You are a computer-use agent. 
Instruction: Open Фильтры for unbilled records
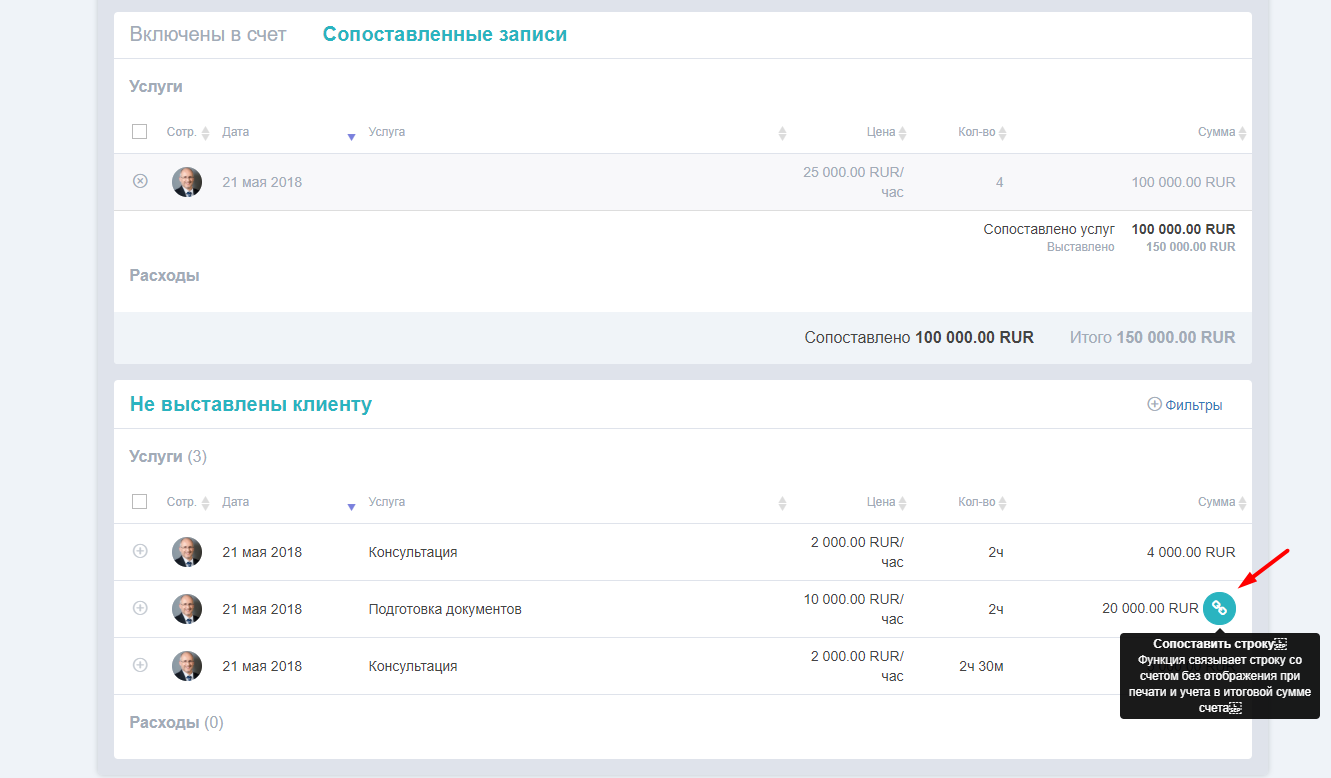click(x=1185, y=405)
